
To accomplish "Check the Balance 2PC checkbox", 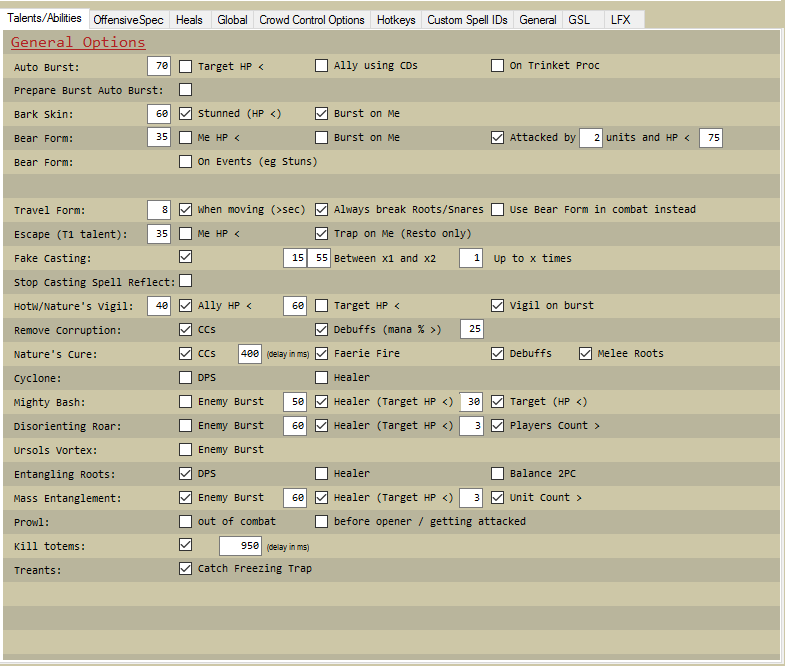I will pyautogui.click(x=497, y=473).
